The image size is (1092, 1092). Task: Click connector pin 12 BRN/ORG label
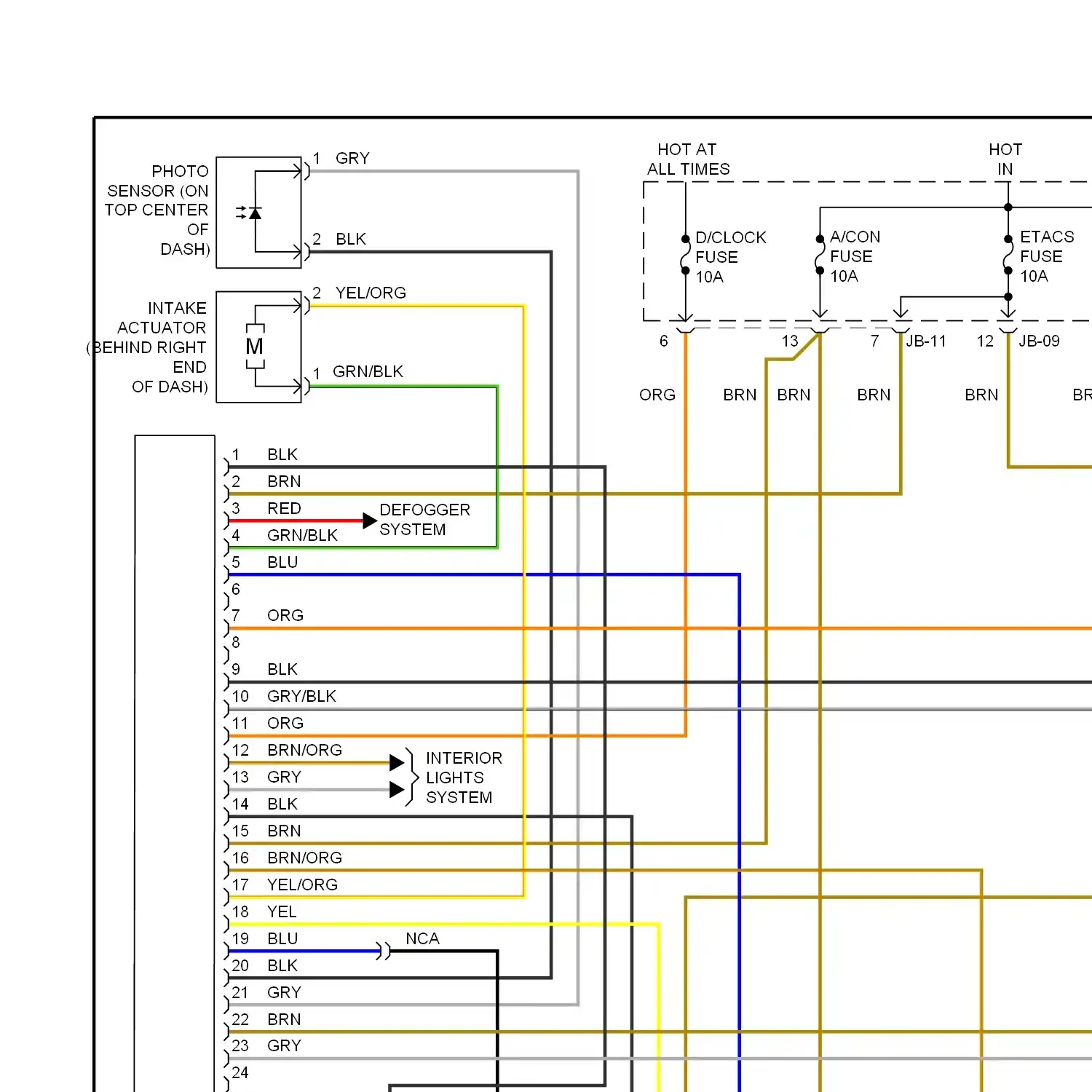coord(304,750)
